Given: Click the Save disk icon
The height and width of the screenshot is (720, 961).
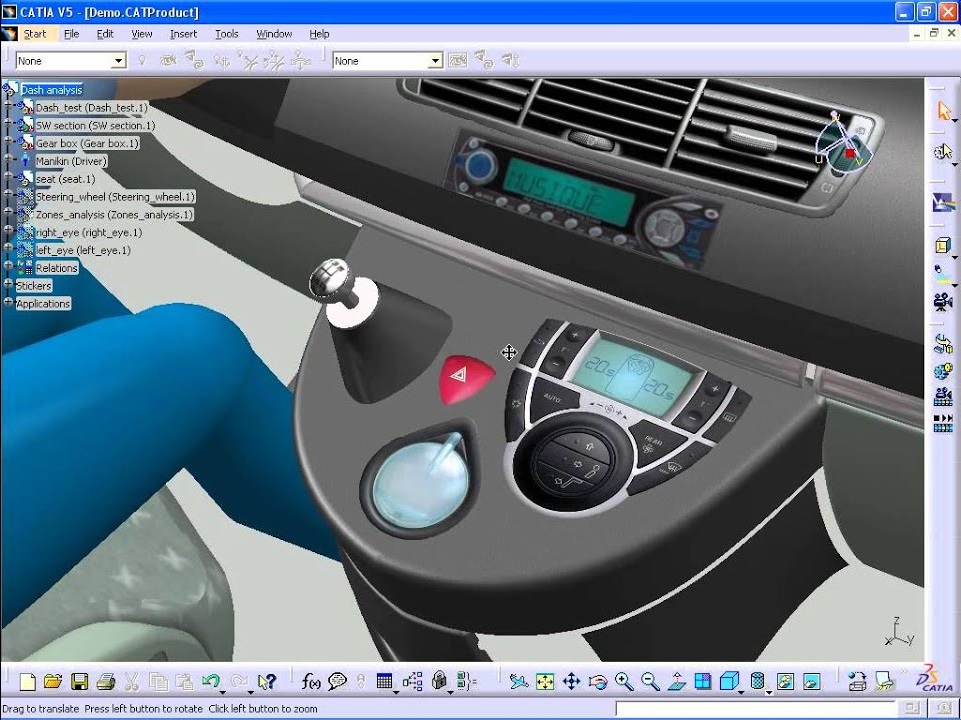Looking at the screenshot, I should pos(79,682).
